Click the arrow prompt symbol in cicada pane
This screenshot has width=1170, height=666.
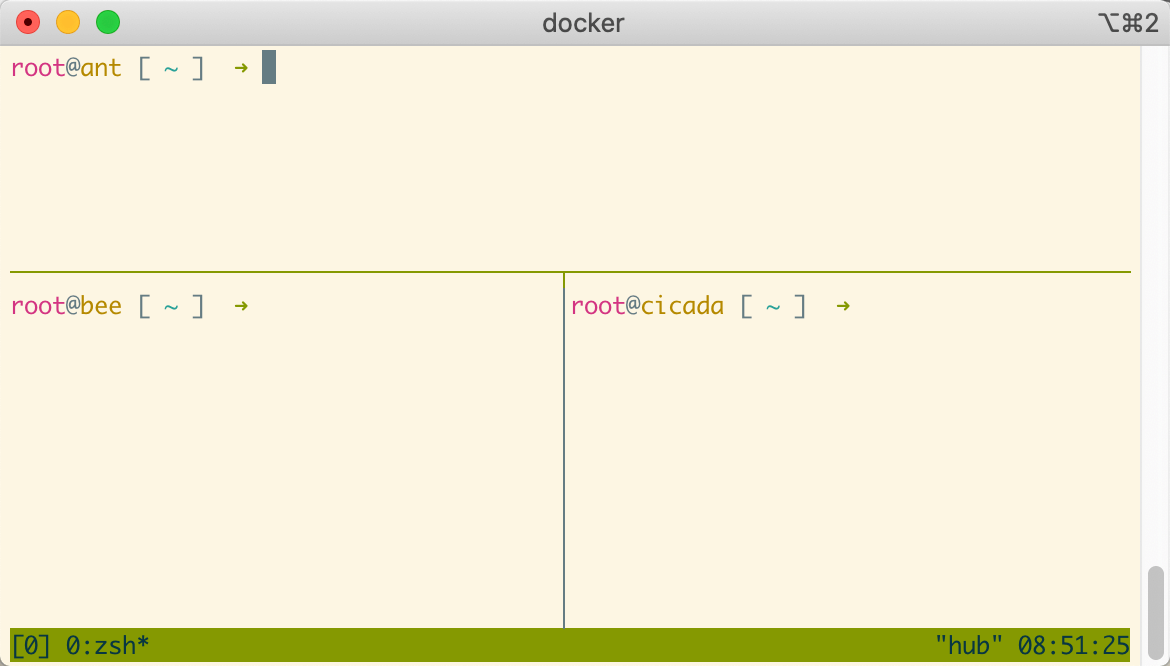tap(843, 306)
